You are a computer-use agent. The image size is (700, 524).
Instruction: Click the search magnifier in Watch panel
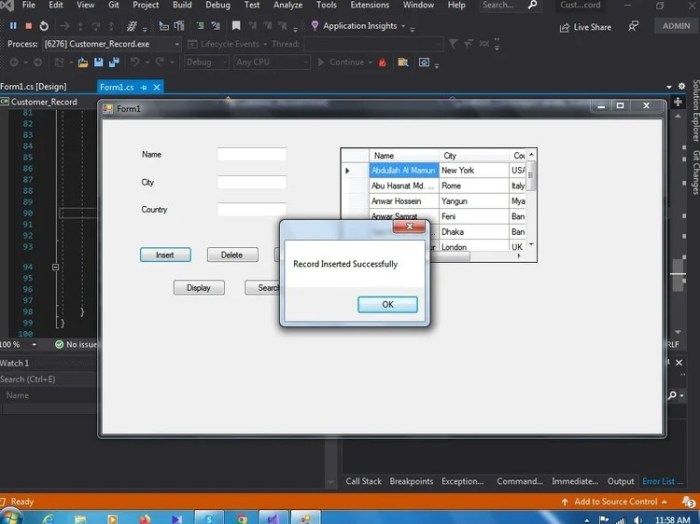pyautogui.click(x=672, y=395)
